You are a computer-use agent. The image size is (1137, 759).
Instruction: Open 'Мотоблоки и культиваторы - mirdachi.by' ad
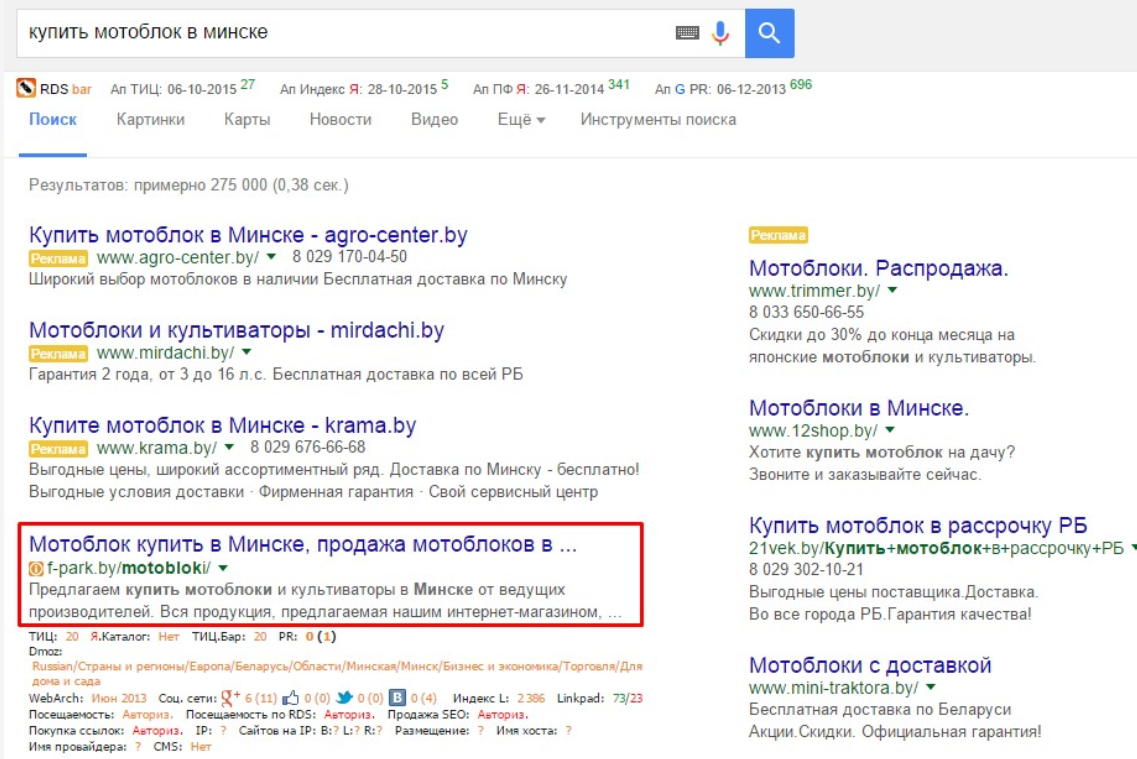pyautogui.click(x=236, y=330)
